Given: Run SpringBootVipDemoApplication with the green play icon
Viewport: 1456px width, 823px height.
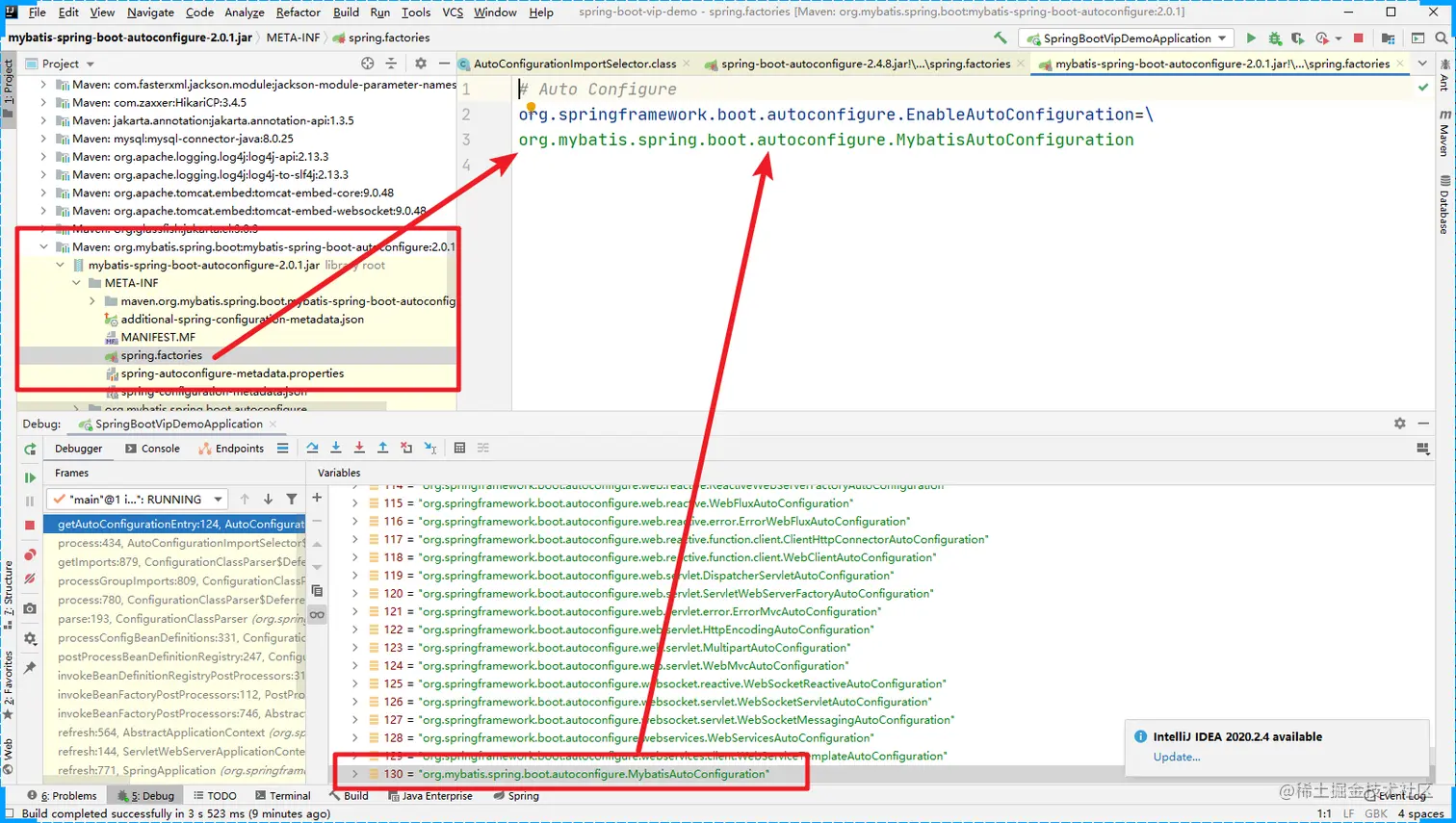Looking at the screenshot, I should [x=1251, y=39].
